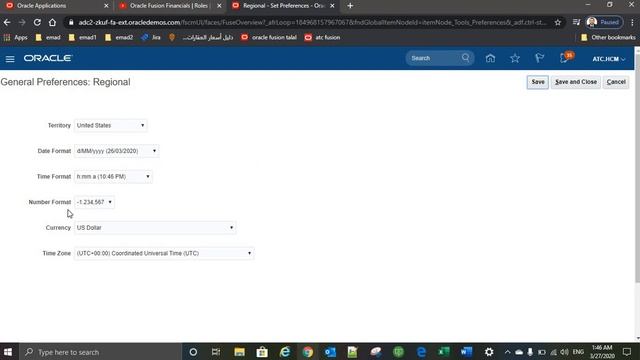
Task: Open the Apps bookmark
Action: coord(15,38)
